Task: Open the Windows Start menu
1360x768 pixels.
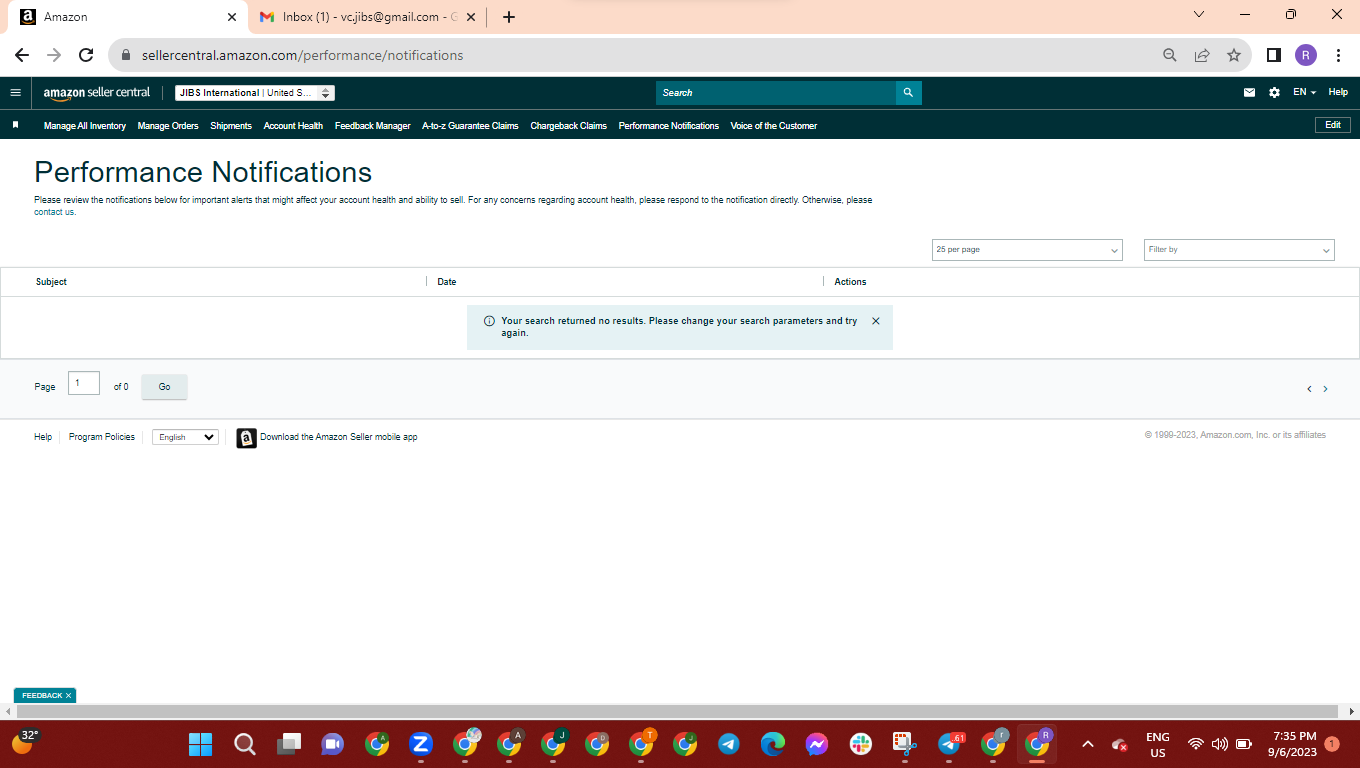Action: pyautogui.click(x=201, y=744)
